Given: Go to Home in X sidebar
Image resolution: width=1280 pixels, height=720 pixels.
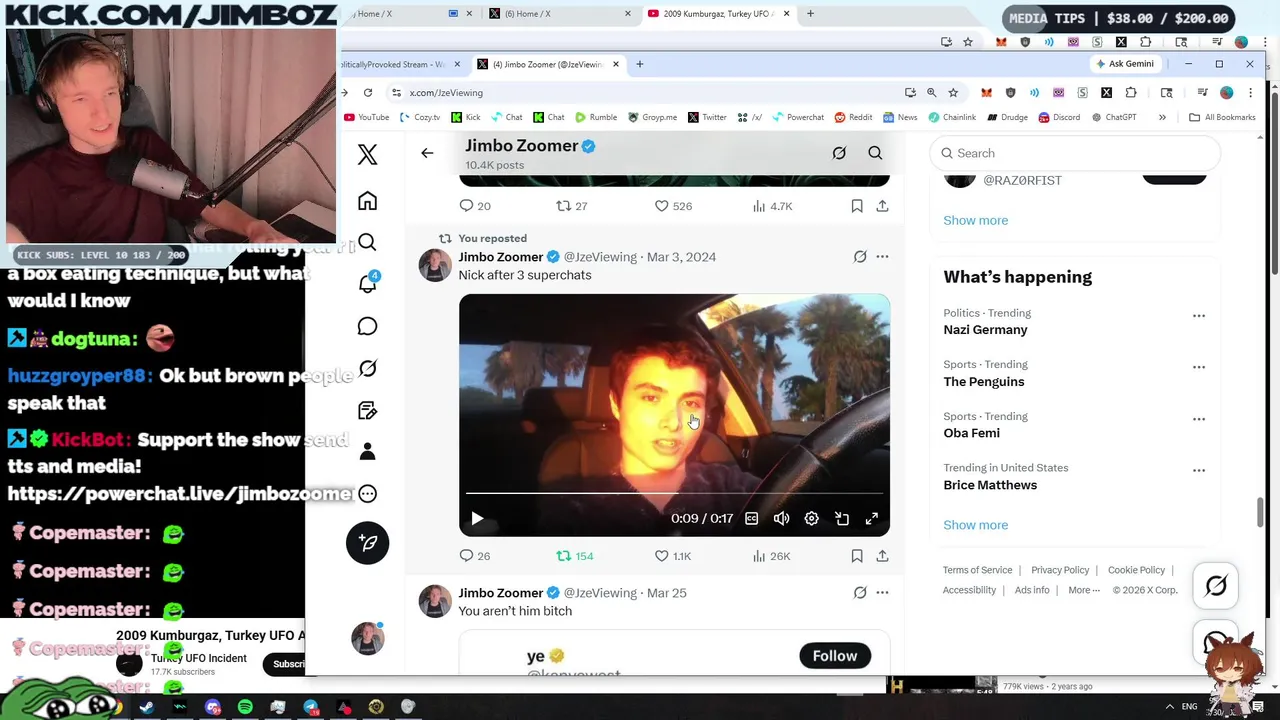Looking at the screenshot, I should [x=368, y=201].
